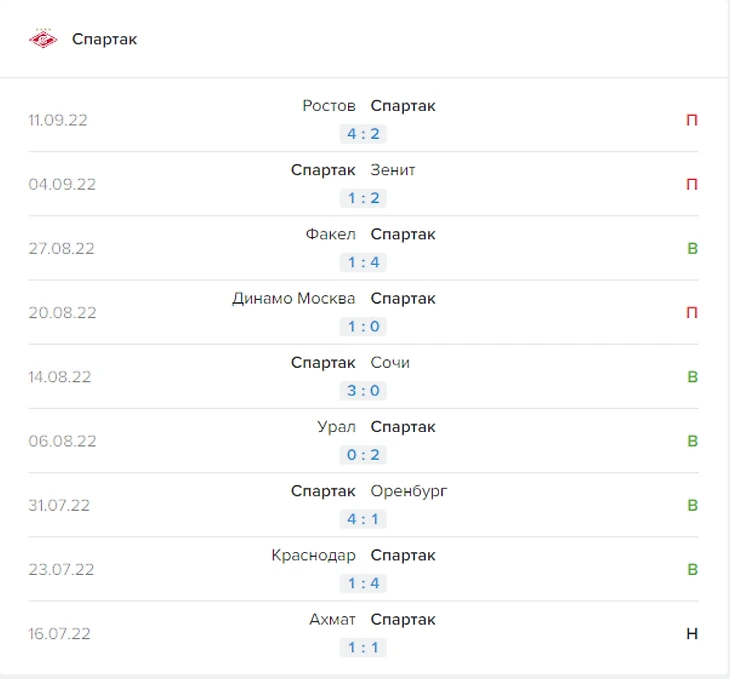
Task: Open the Динамо Москва team link
Action: click(x=294, y=299)
